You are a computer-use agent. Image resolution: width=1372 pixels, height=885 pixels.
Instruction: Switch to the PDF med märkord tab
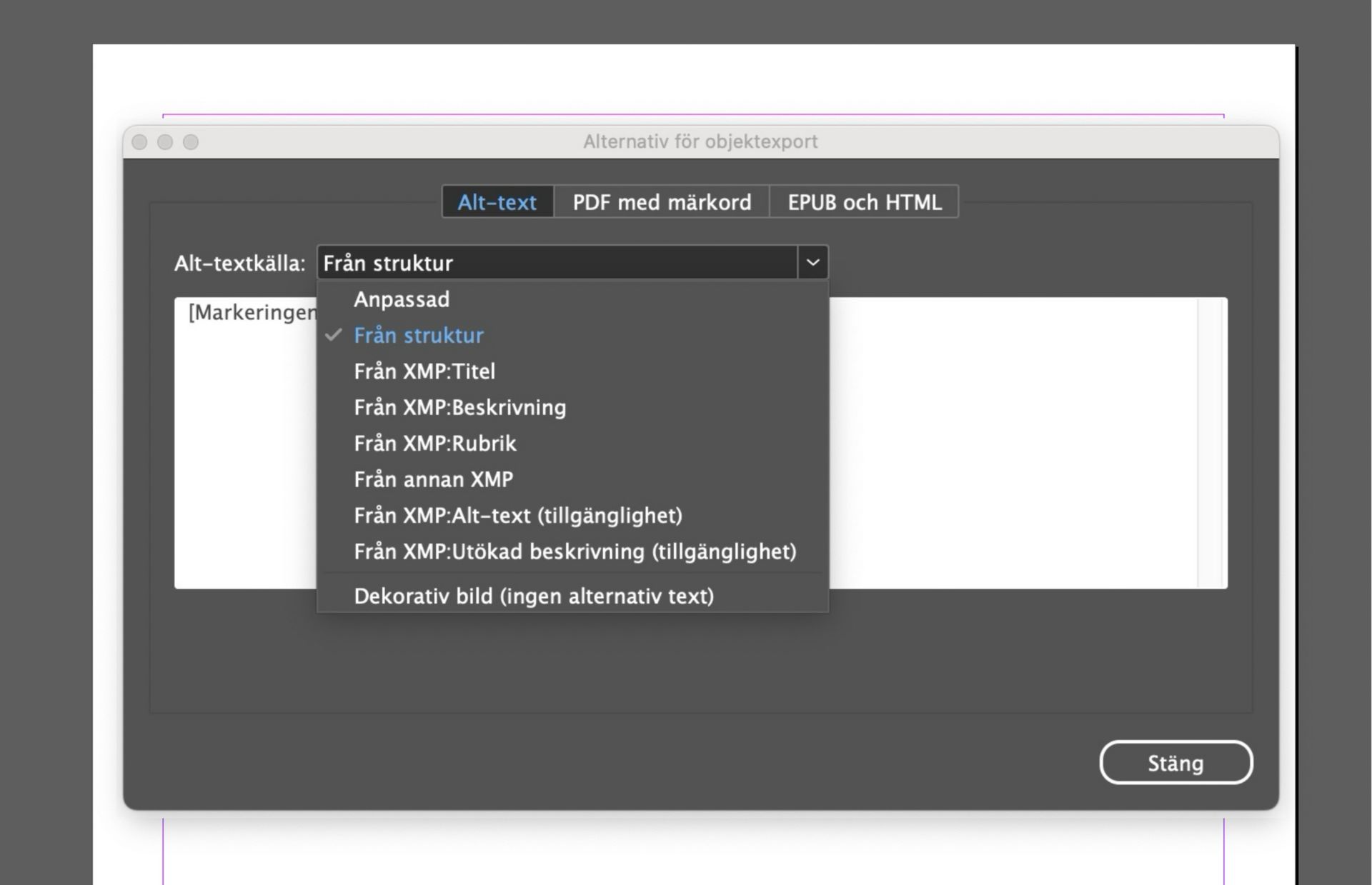[661, 202]
